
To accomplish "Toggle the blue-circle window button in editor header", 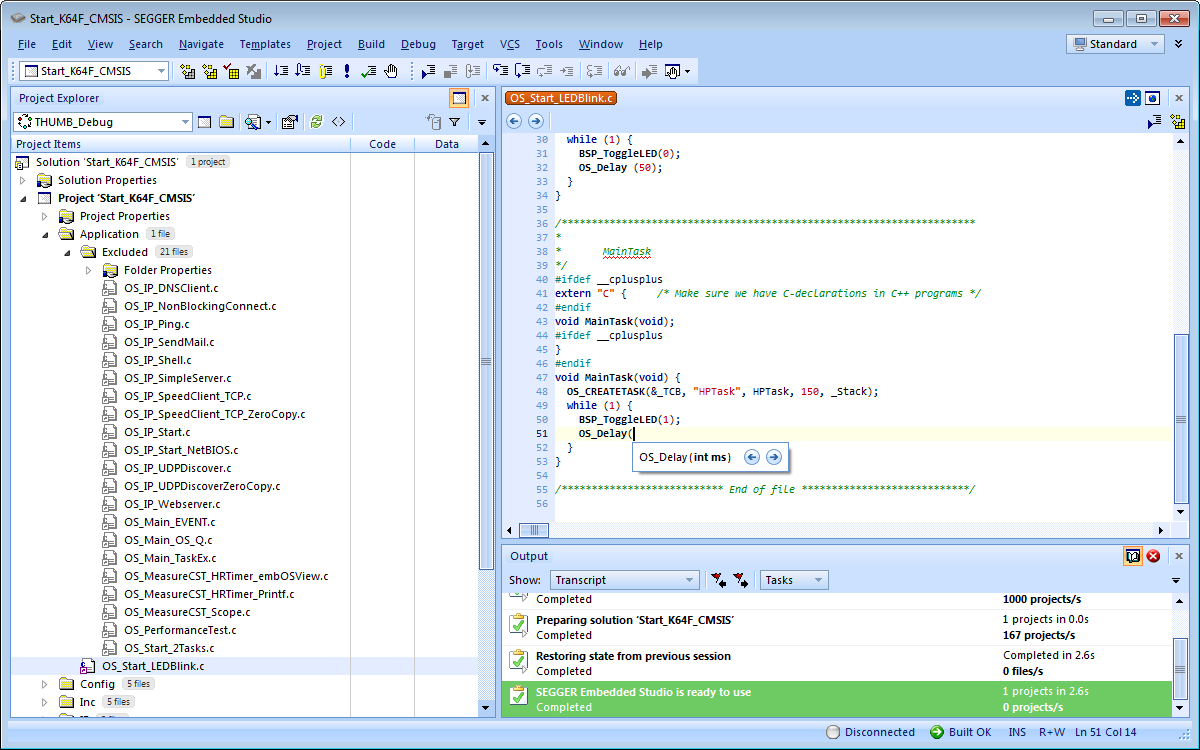I will 1153,98.
